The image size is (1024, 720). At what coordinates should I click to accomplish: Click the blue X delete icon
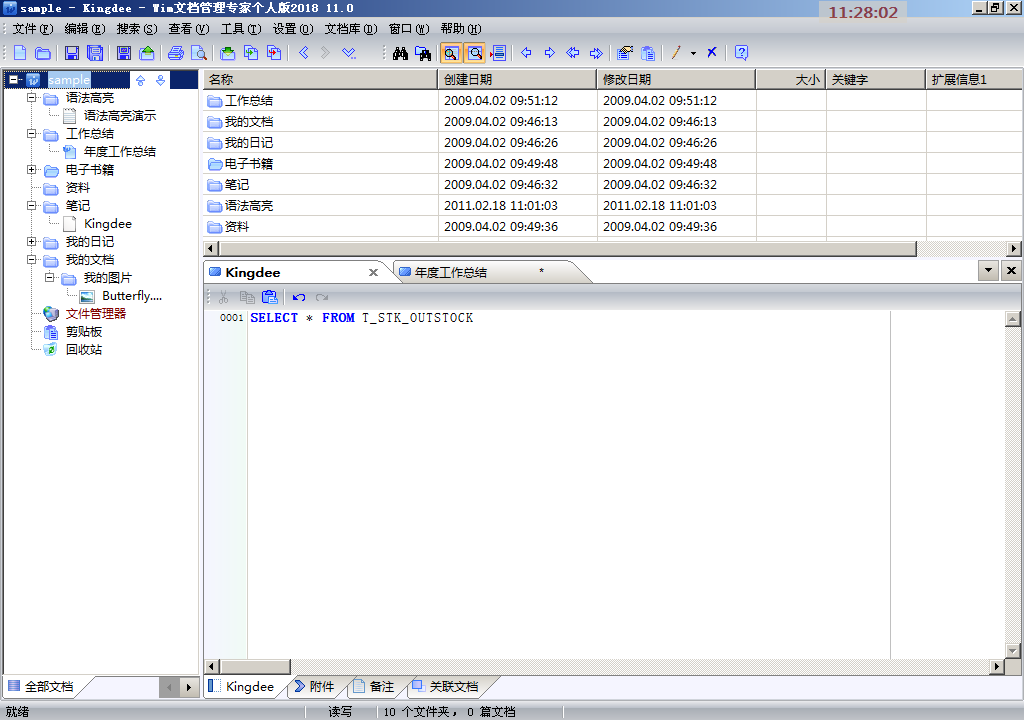point(712,53)
